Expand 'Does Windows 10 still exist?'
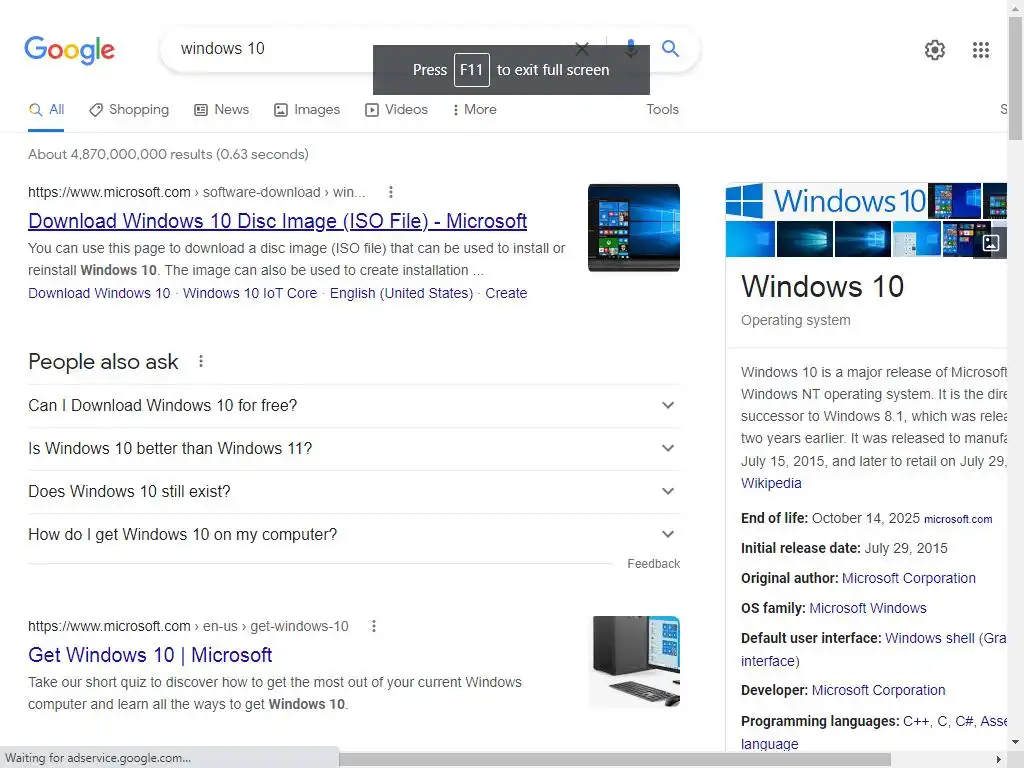 tap(354, 492)
